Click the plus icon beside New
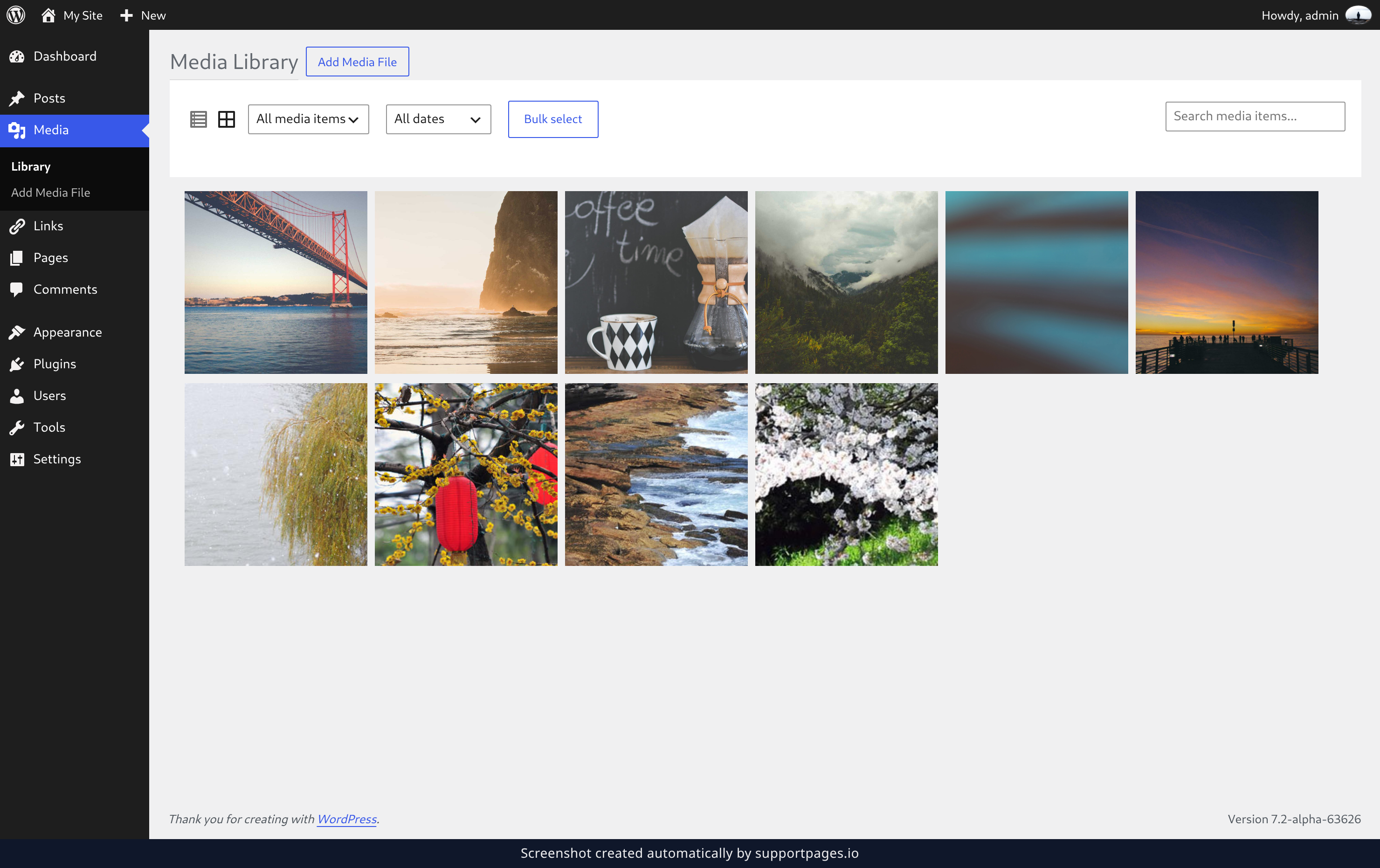Viewport: 1380px width, 868px height. [x=126, y=15]
